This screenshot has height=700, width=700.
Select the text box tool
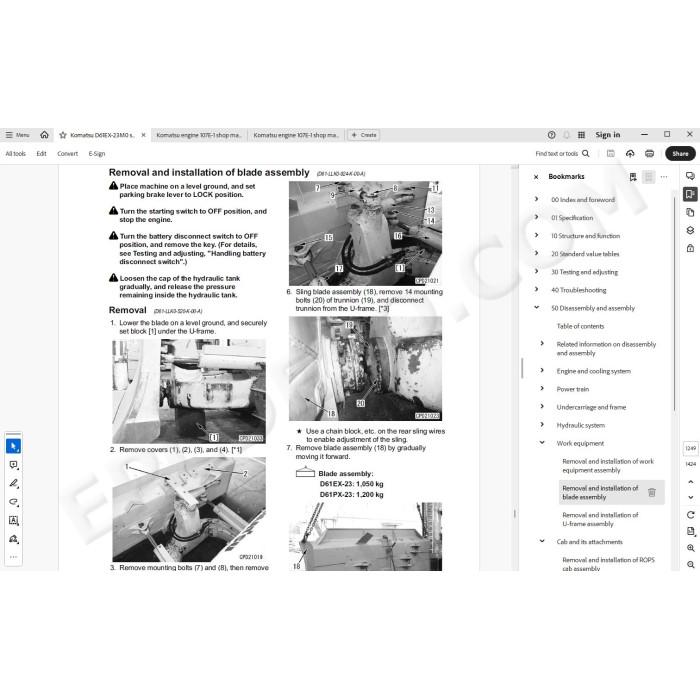[13, 520]
